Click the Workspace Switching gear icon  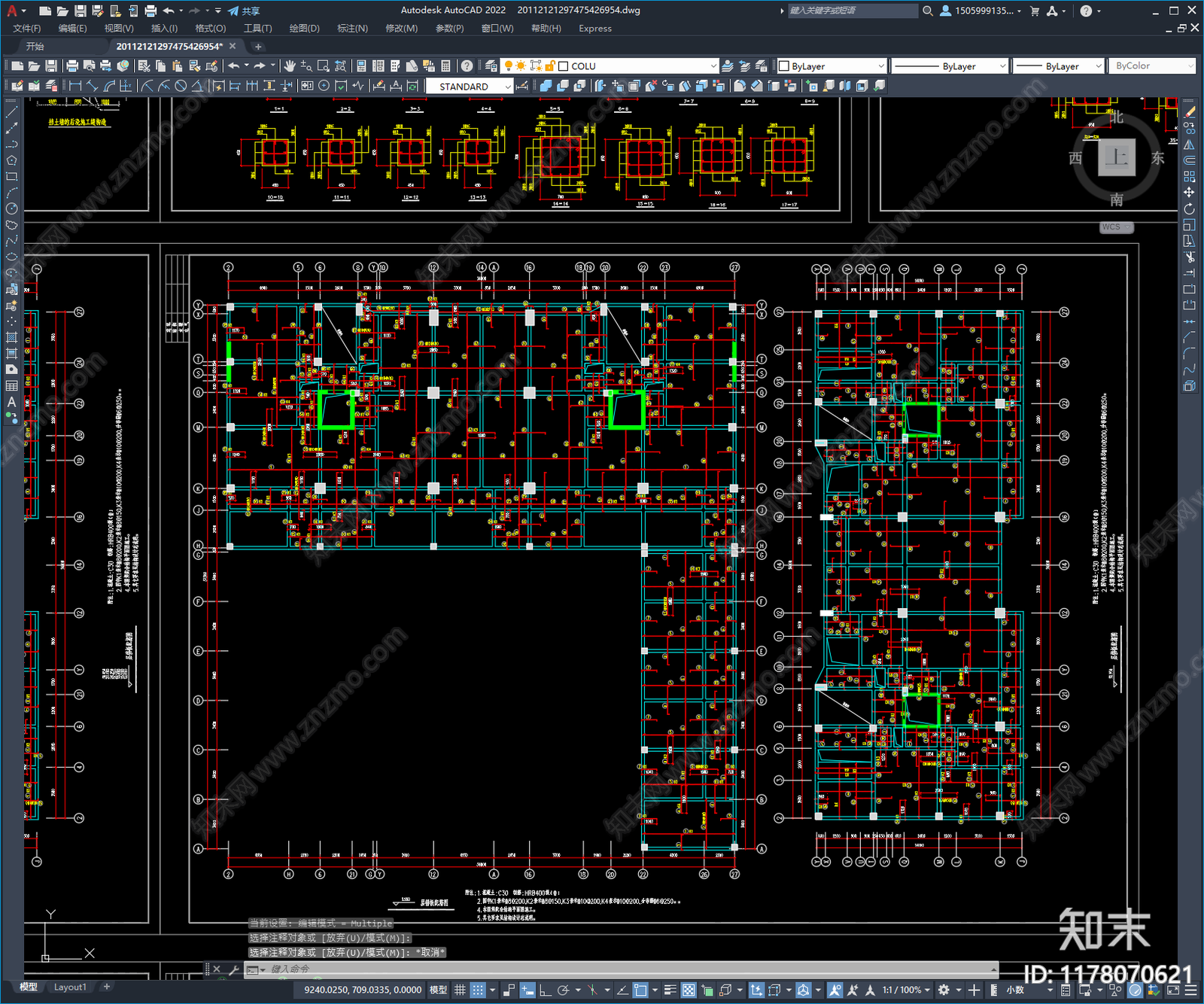(x=944, y=990)
